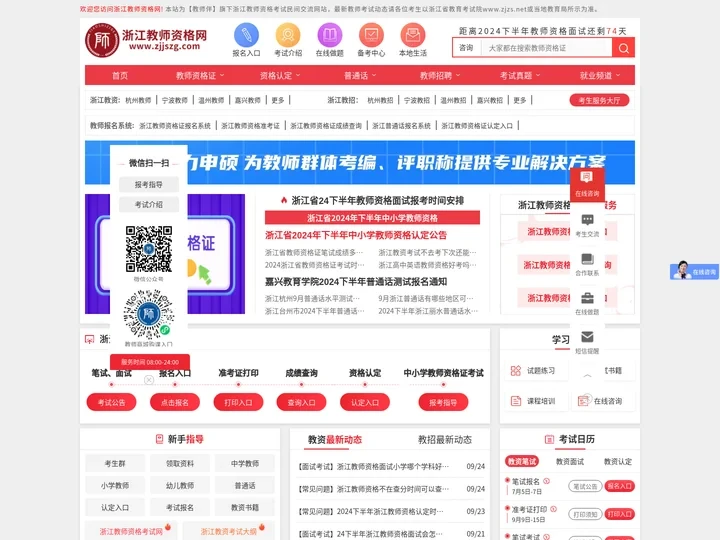Click the 浙江教师资格网 site logo

point(146,40)
